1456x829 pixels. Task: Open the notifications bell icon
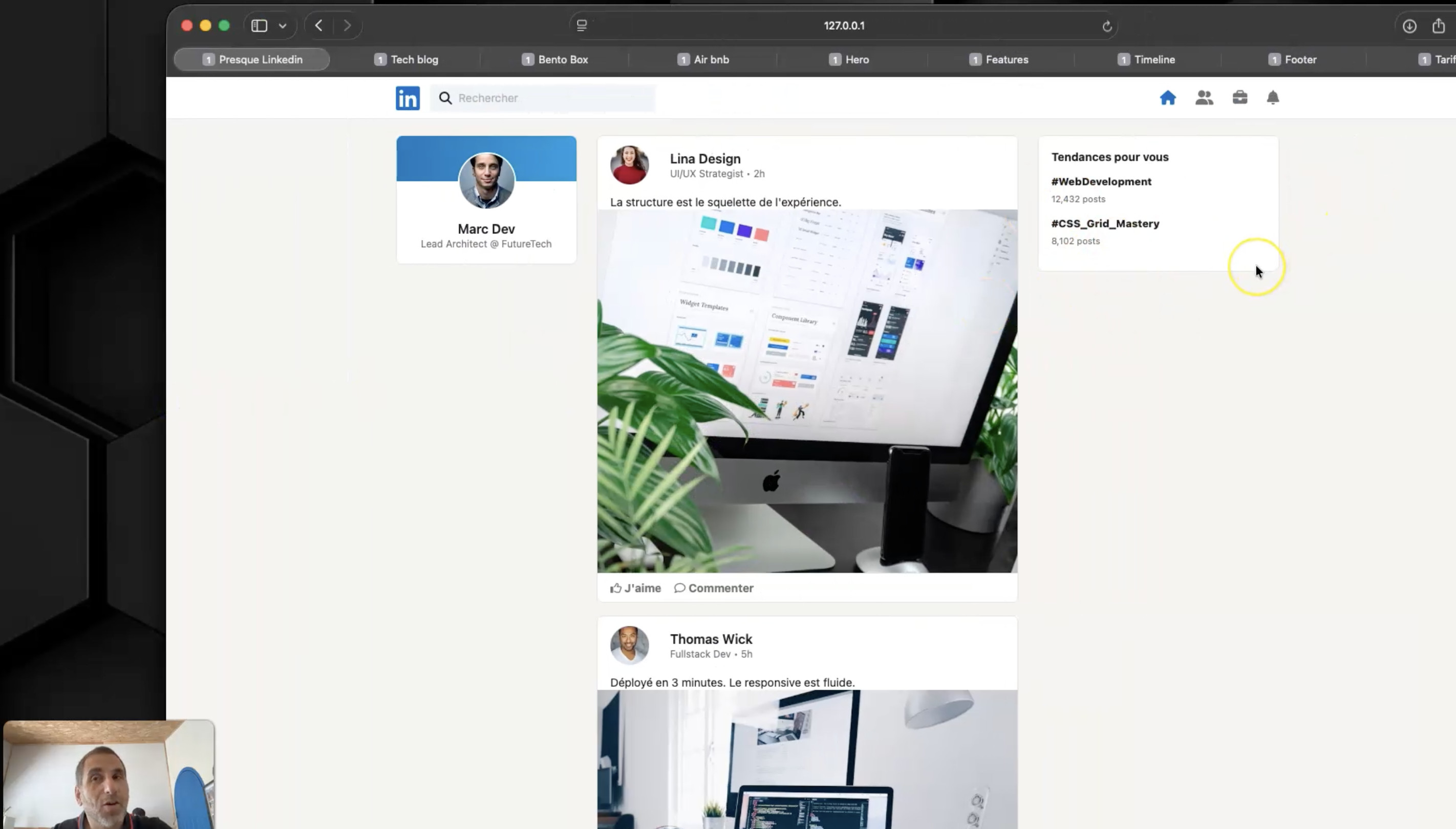coord(1273,98)
